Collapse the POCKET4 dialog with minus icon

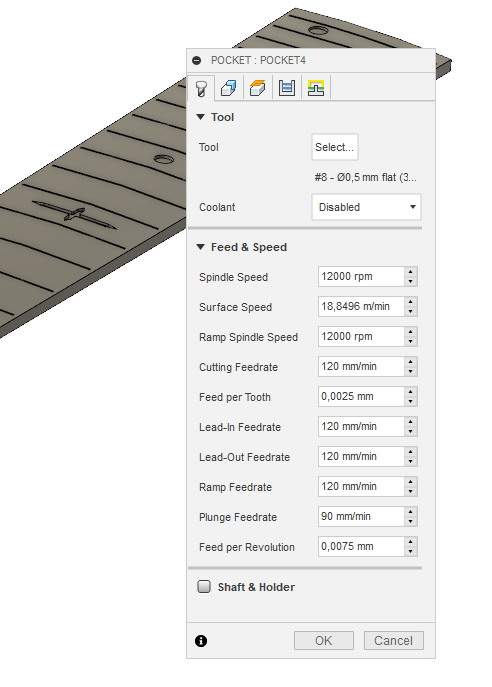coord(197,60)
